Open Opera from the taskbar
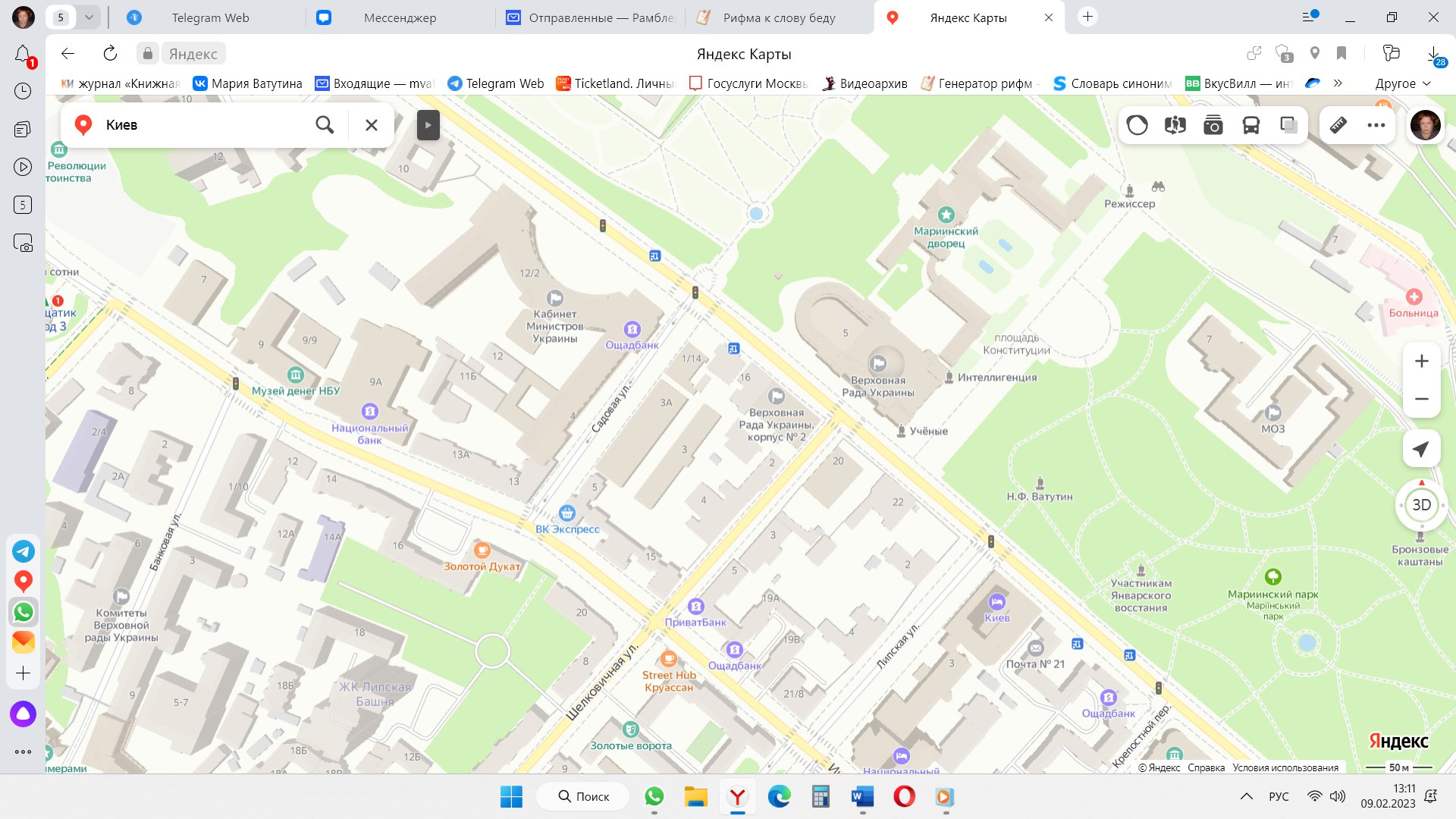Image resolution: width=1456 pixels, height=819 pixels. coord(904,796)
